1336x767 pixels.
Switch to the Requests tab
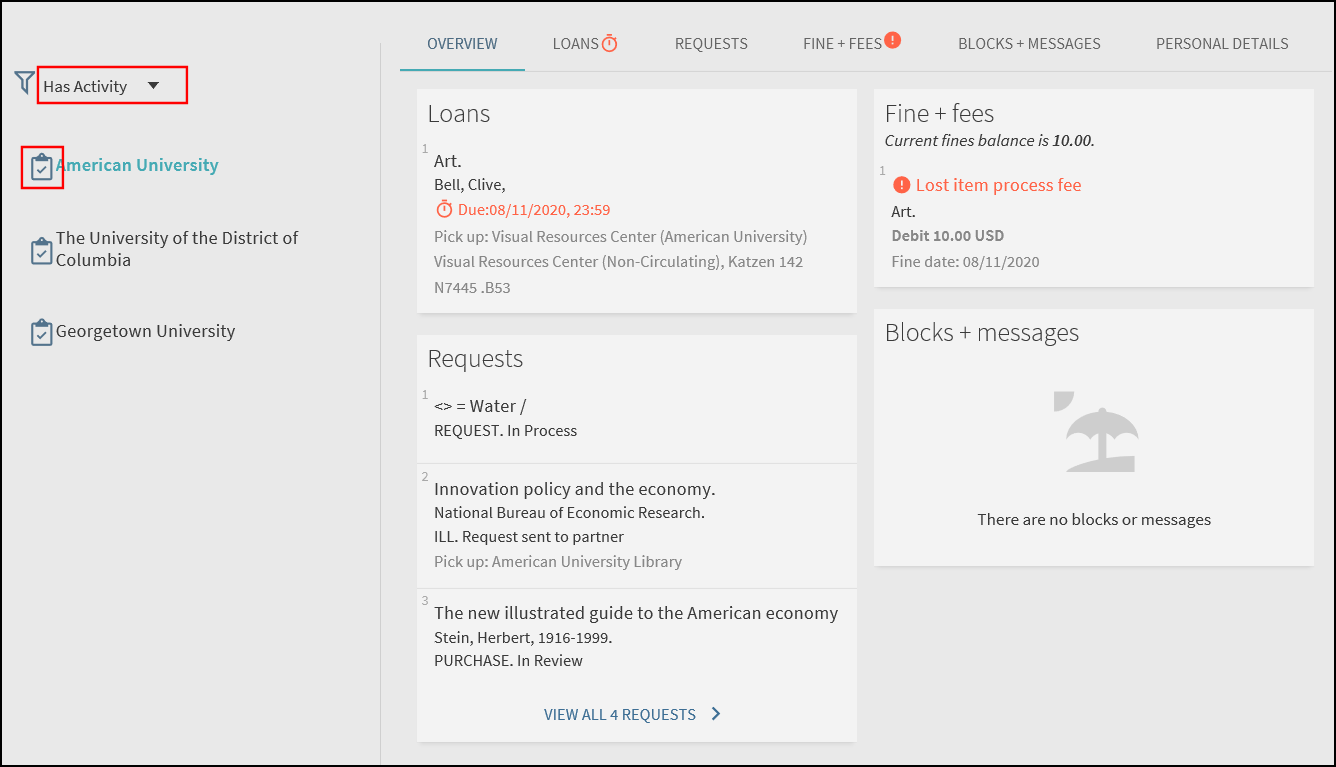coord(711,44)
